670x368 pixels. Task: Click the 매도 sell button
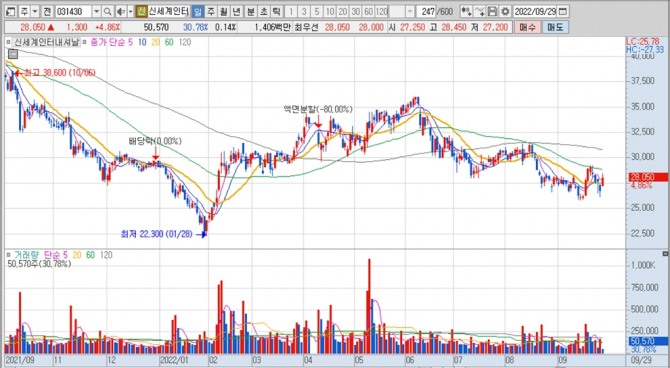[555, 27]
